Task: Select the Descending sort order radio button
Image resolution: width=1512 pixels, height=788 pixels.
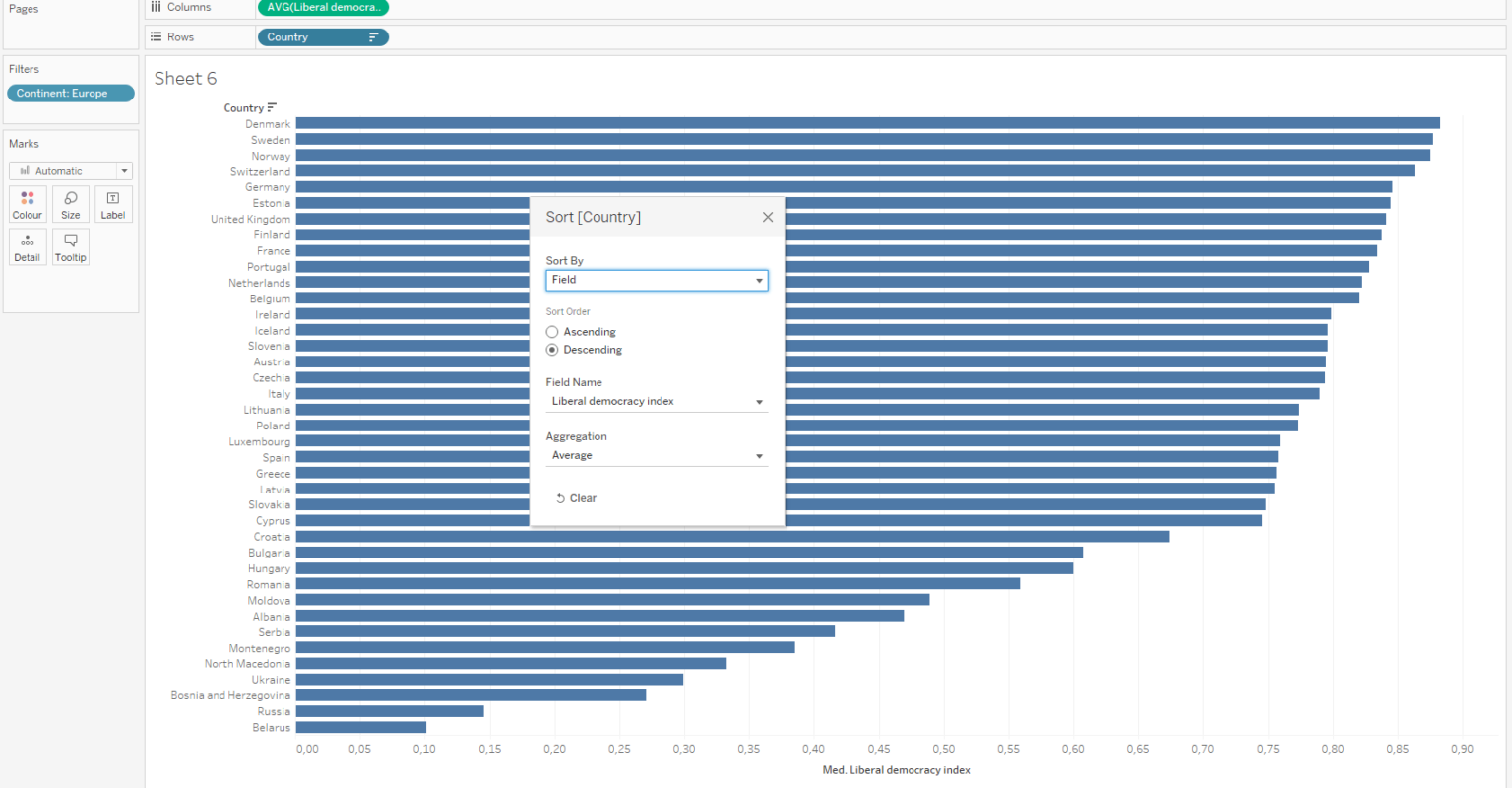Action: pyautogui.click(x=552, y=350)
